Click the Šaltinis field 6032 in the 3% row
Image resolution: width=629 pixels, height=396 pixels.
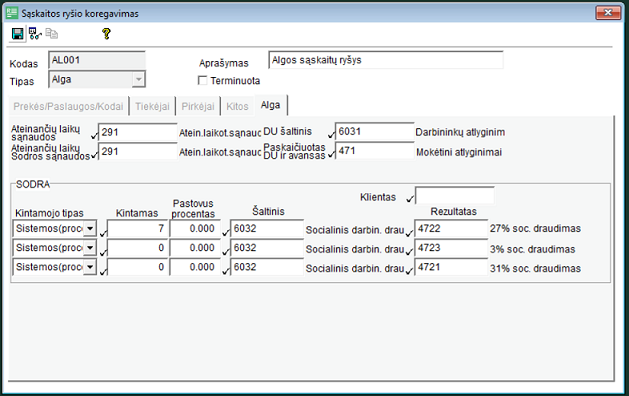click(x=267, y=248)
